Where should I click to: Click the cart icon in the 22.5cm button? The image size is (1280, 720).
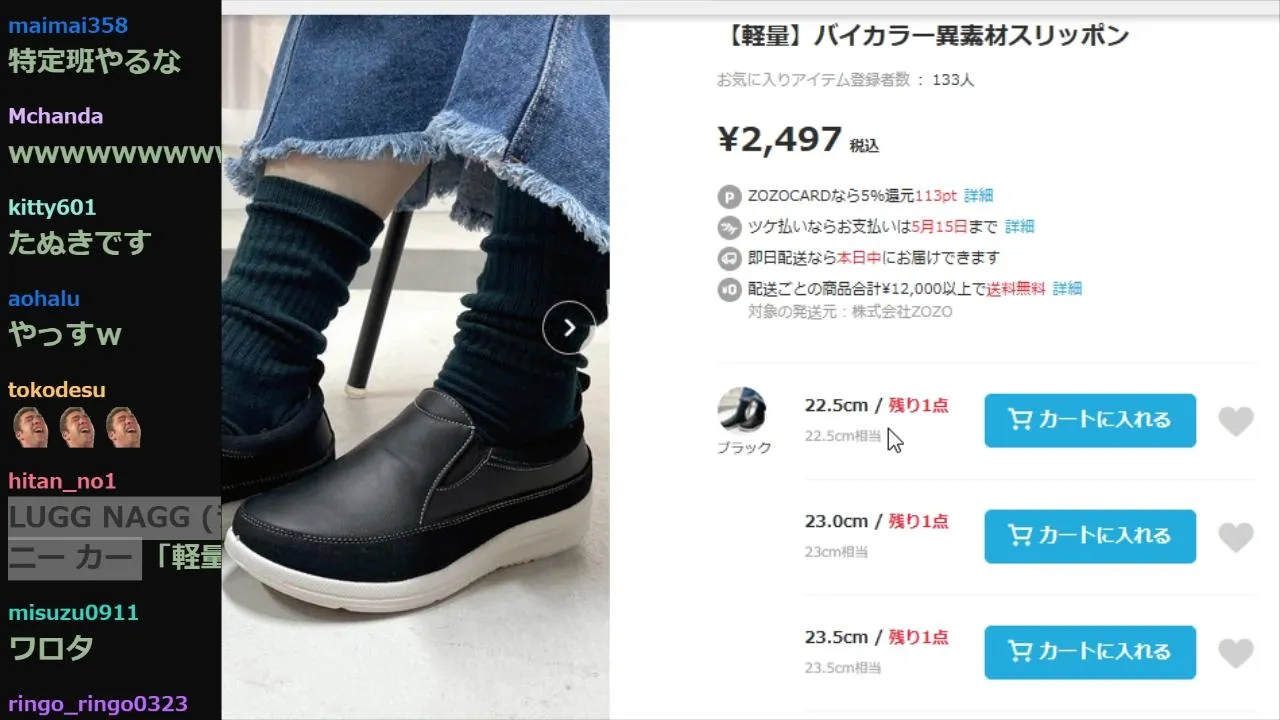pyautogui.click(x=1020, y=420)
